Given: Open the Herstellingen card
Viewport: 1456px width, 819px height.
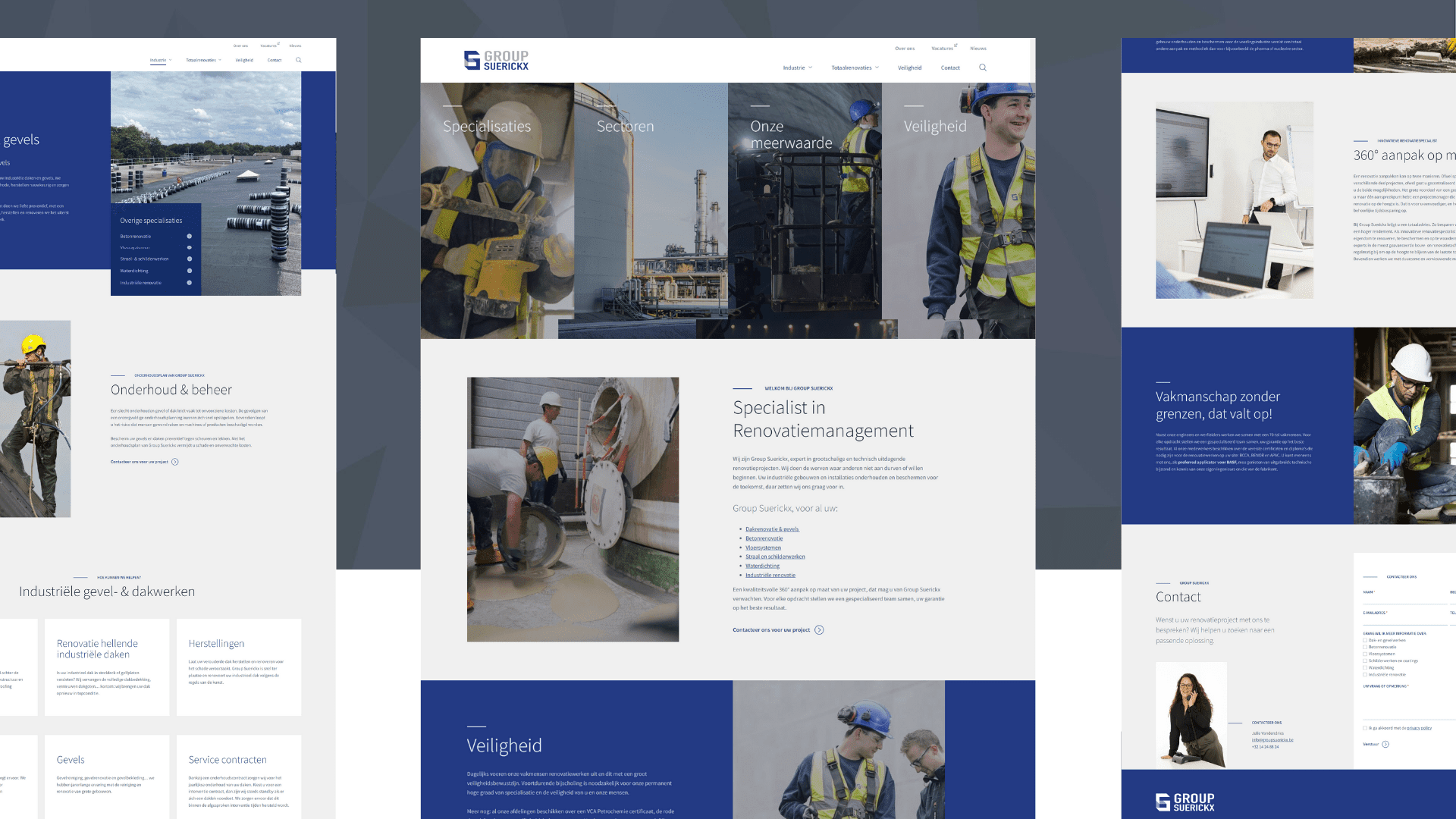Looking at the screenshot, I should (239, 667).
